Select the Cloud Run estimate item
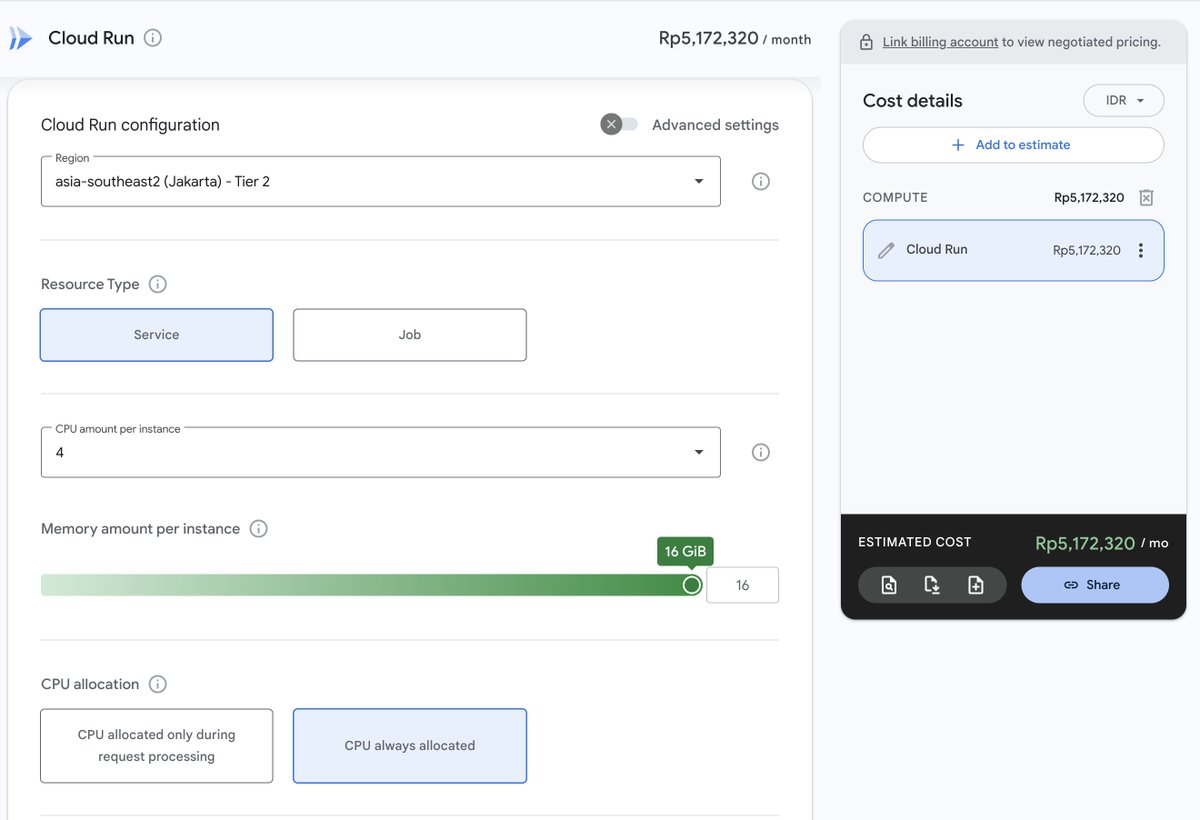The image size is (1200, 820). coord(1013,250)
